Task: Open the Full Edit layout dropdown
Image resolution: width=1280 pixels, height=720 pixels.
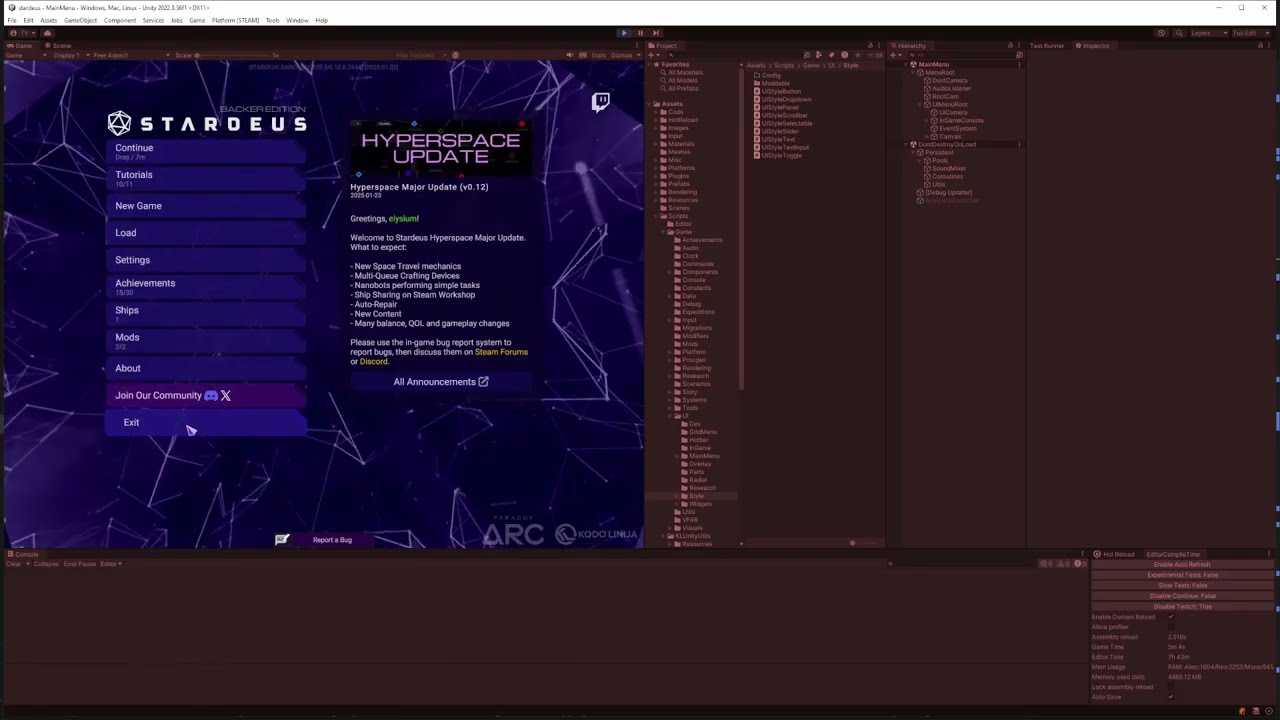Action: 1249,33
